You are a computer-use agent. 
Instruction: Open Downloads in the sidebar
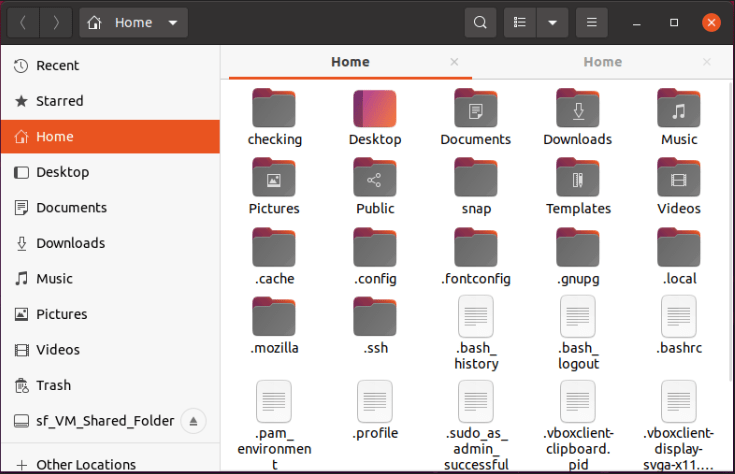110,243
